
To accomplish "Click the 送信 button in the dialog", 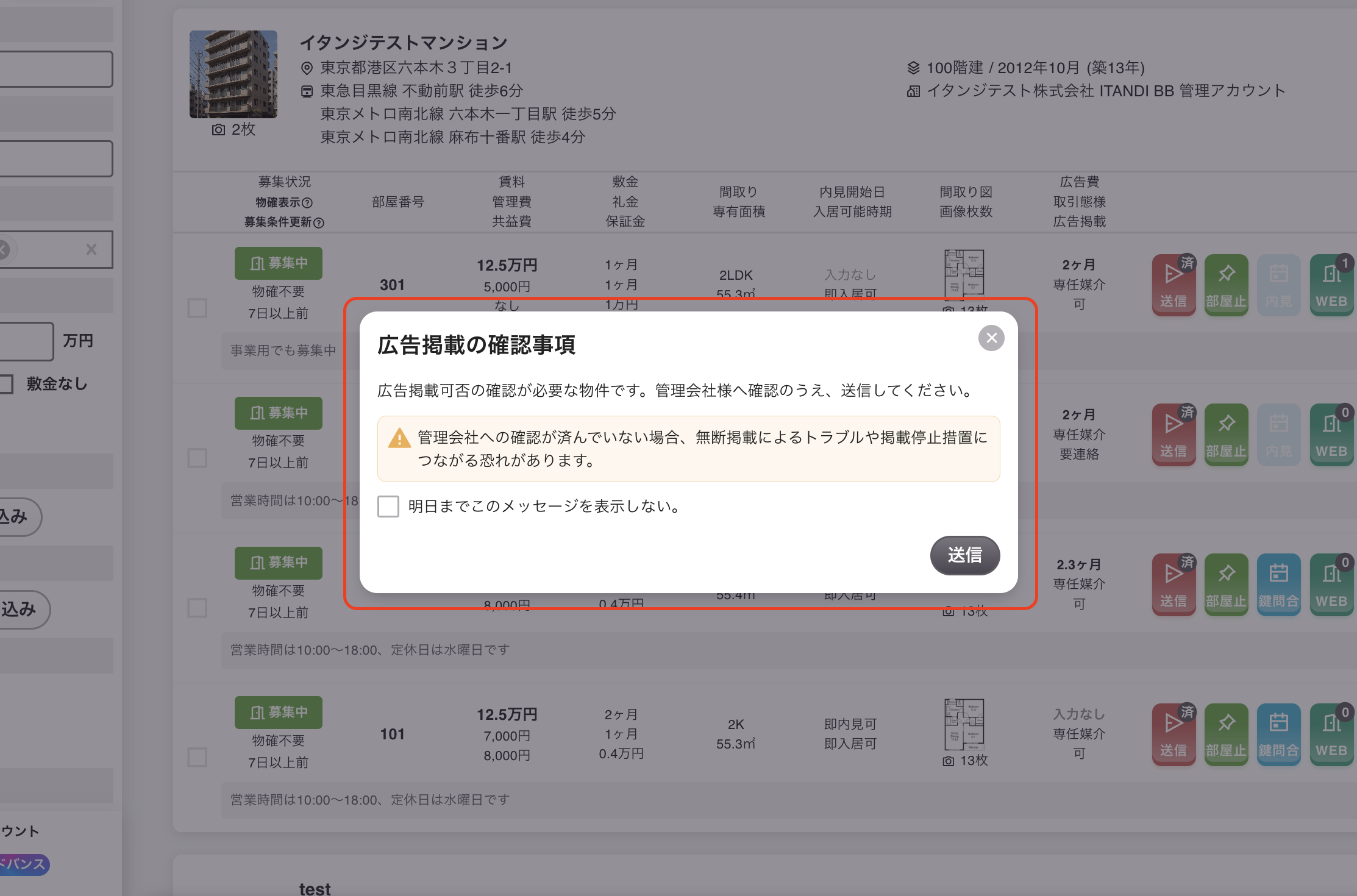I will (x=964, y=555).
